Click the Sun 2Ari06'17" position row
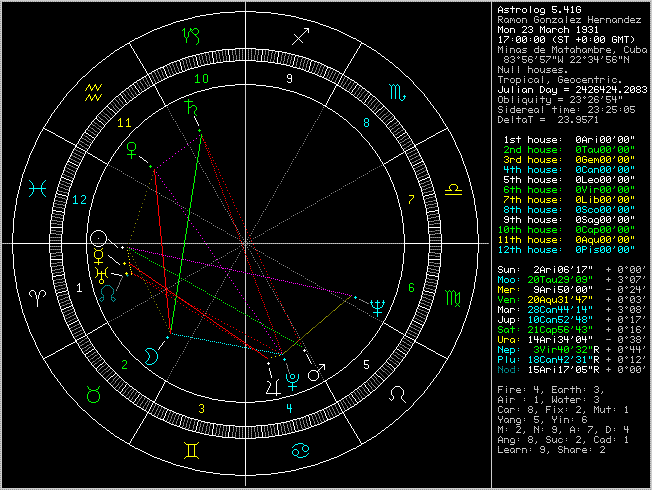The height and width of the screenshot is (490, 652). [572, 270]
